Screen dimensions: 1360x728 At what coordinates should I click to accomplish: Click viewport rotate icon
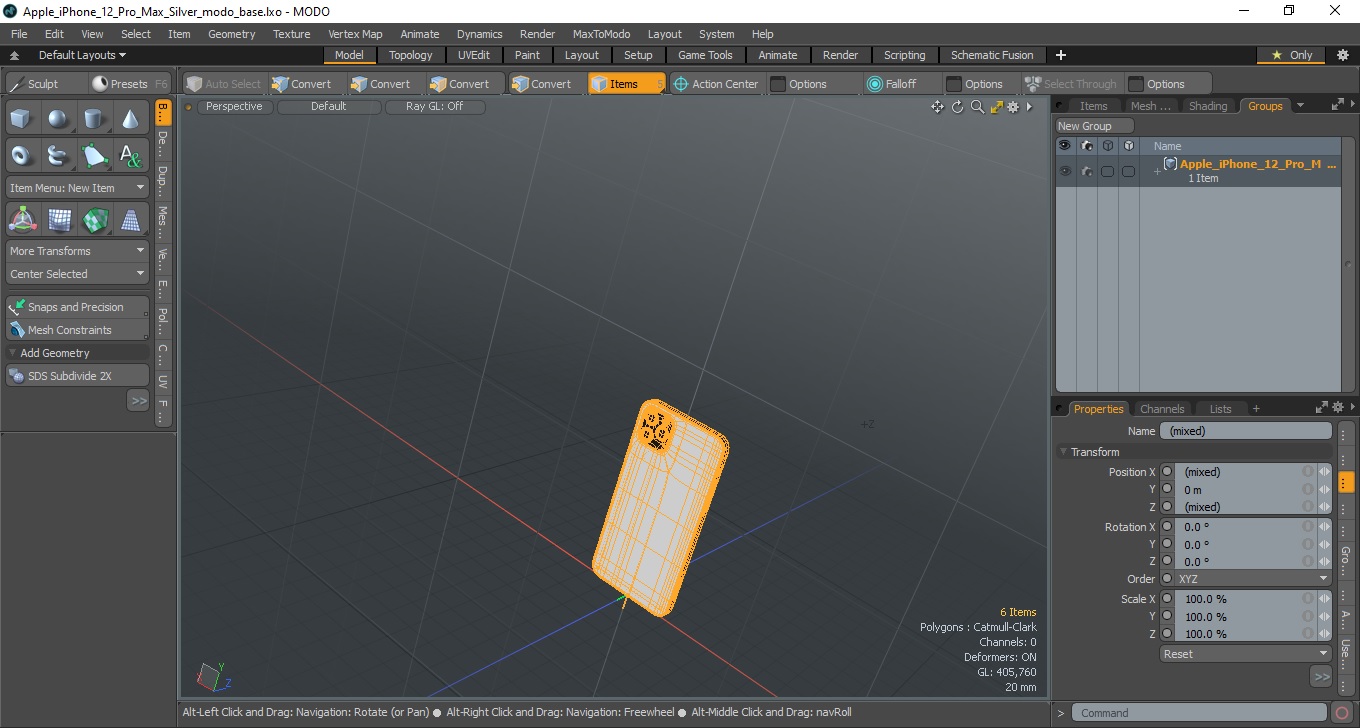coord(957,107)
